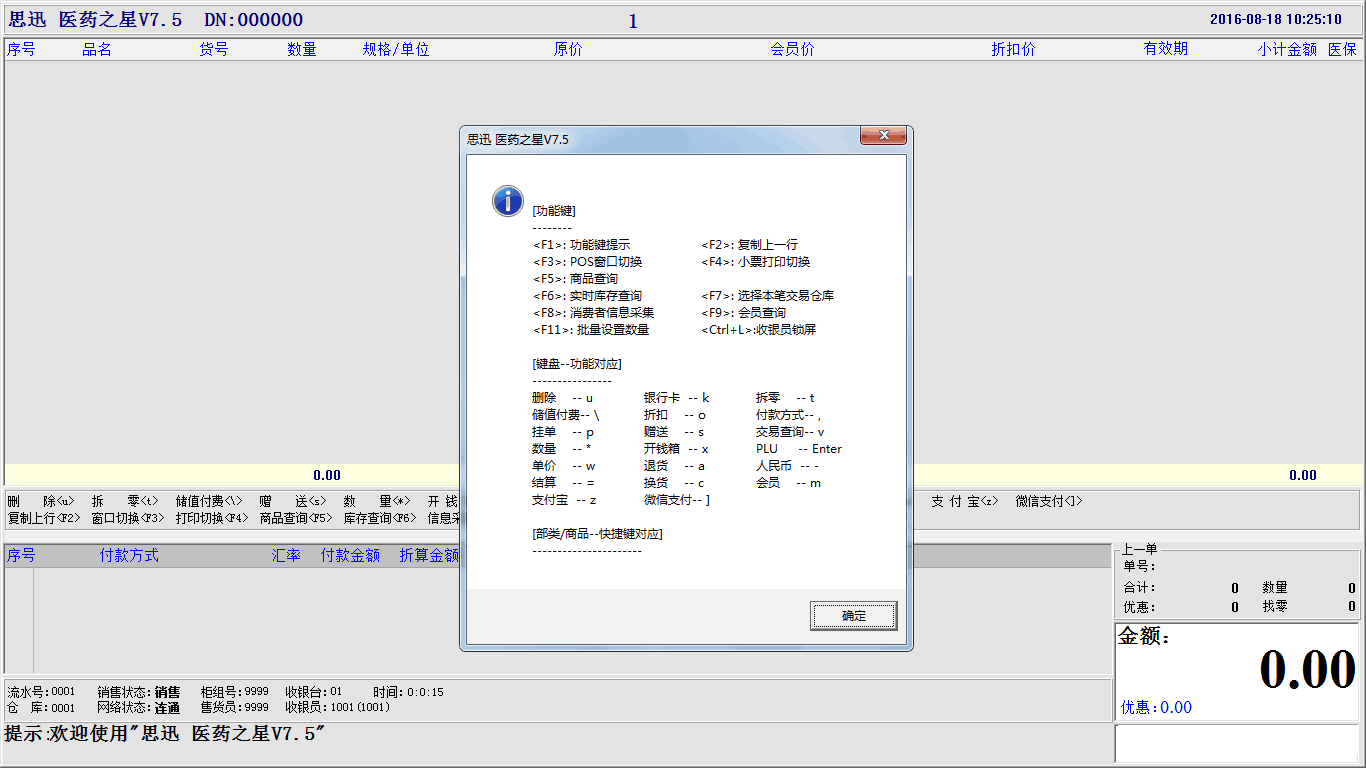Click the 银行卡 -- k line in dialog
This screenshot has height=768, width=1366.
[x=676, y=398]
